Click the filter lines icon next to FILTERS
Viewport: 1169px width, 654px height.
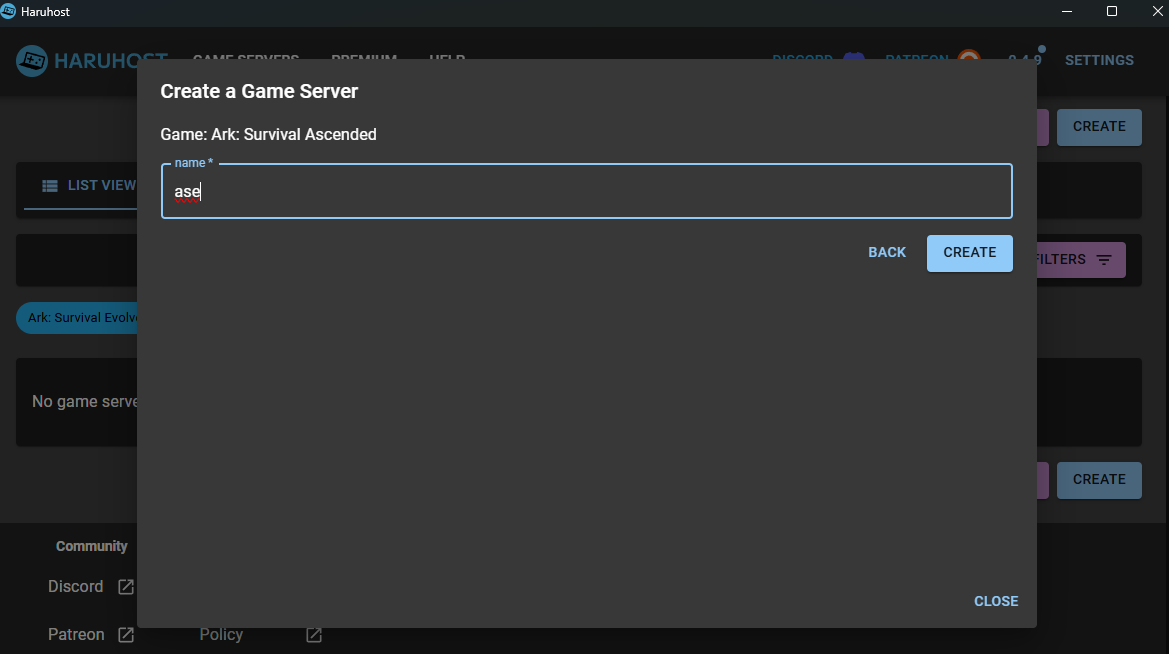pos(1104,260)
